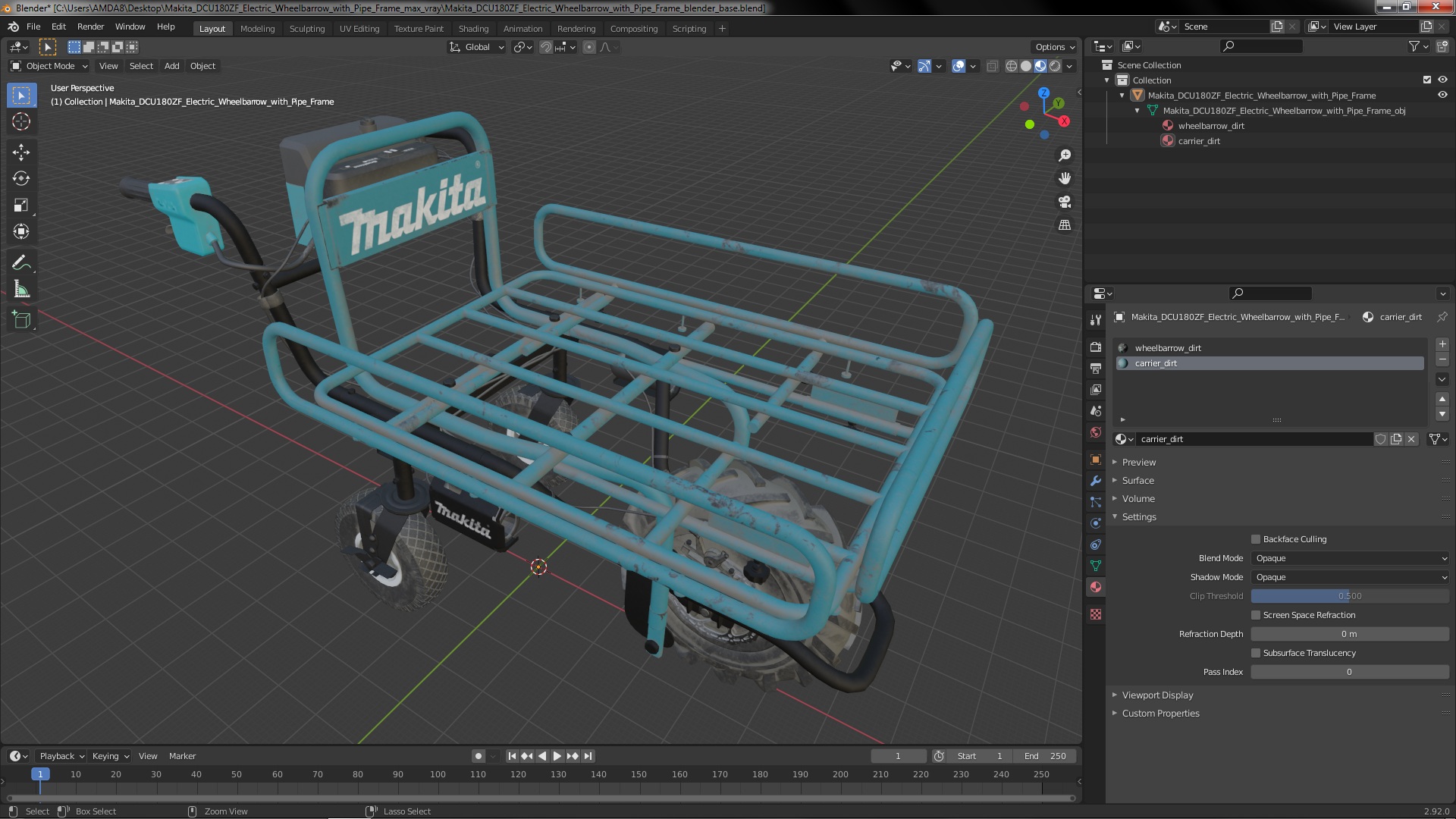Select the Rotate tool
This screenshot has width=1456, height=819.
(21, 179)
